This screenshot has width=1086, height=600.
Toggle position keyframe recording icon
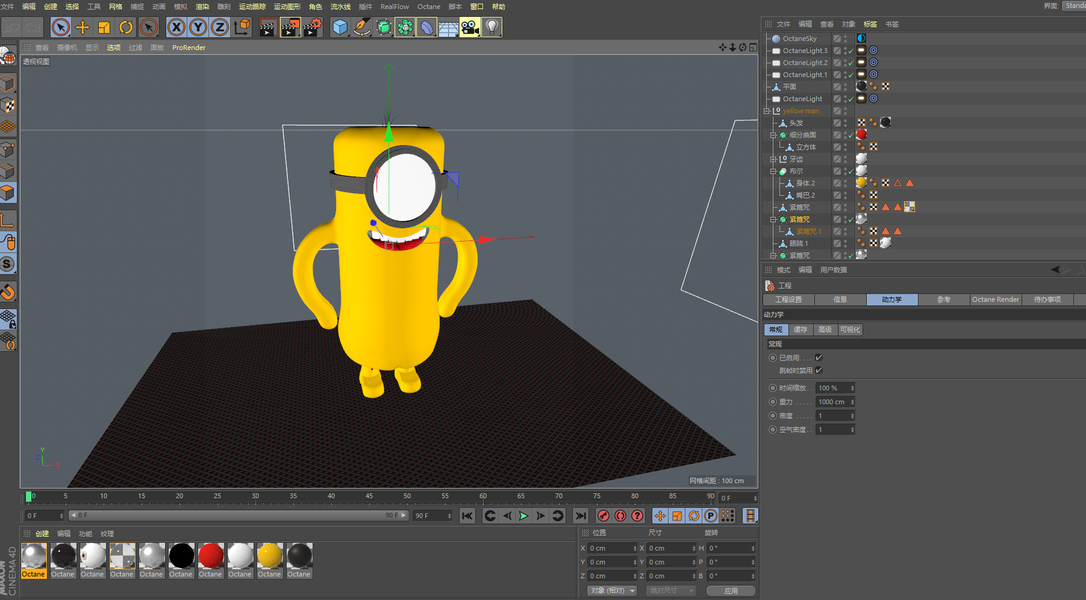click(660, 515)
